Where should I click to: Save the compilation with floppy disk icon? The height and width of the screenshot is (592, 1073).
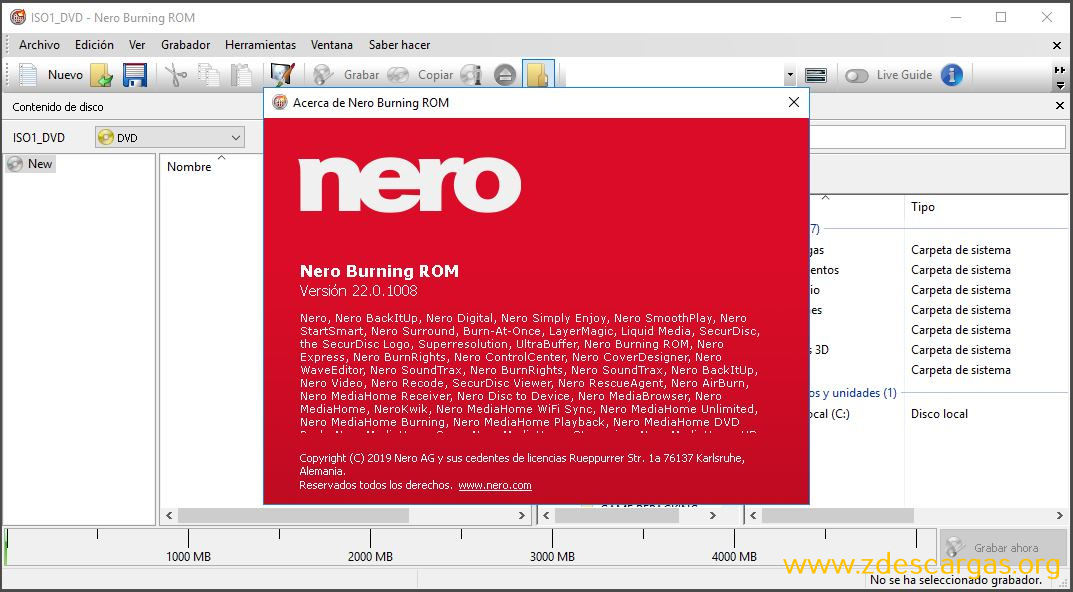pos(135,75)
